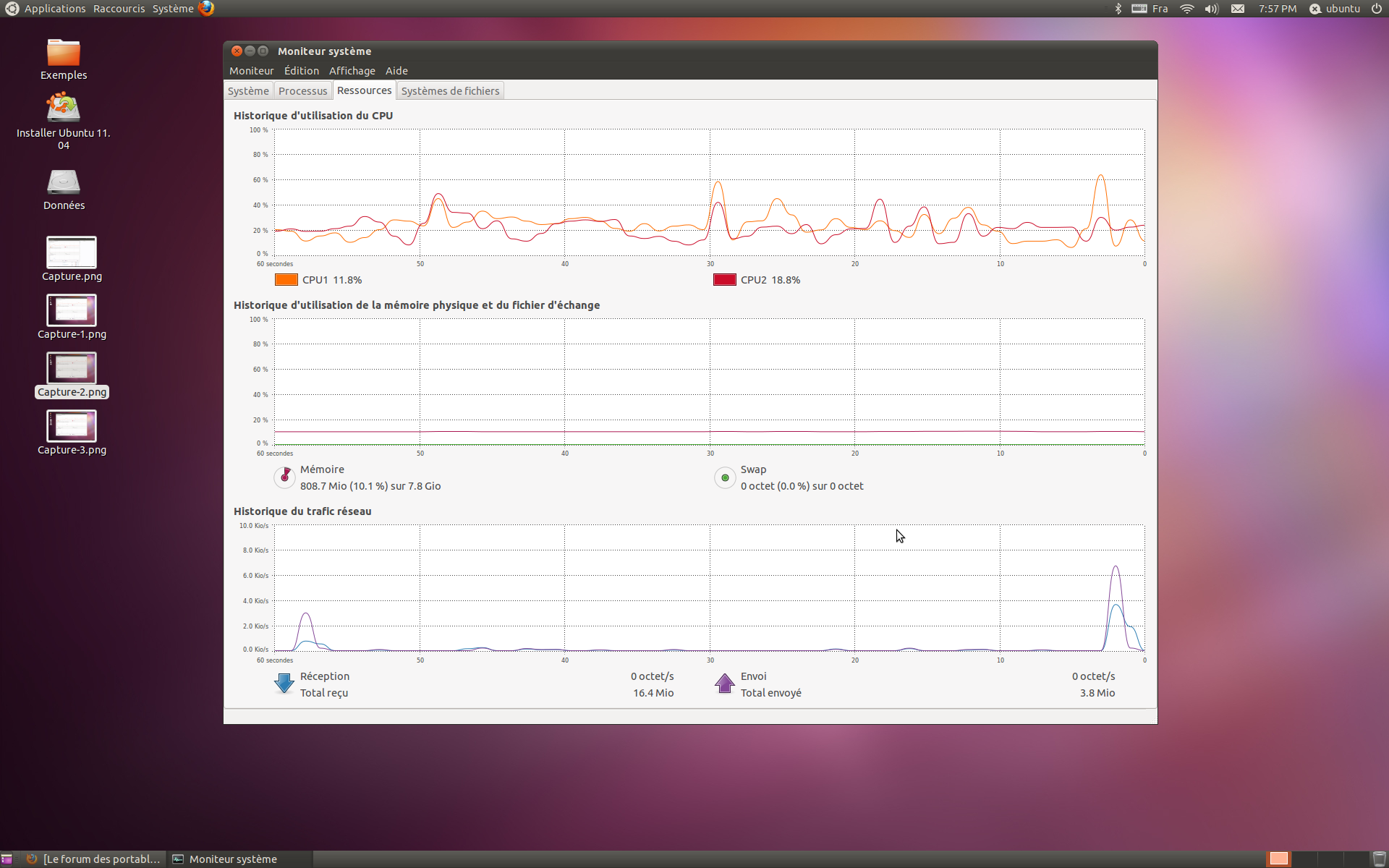The width and height of the screenshot is (1389, 868).
Task: Switch to the forum browser taskbar button
Action: [94, 859]
